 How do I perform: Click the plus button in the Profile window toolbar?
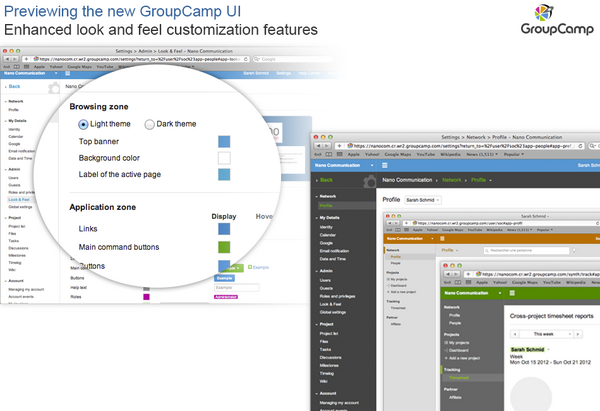click(339, 146)
